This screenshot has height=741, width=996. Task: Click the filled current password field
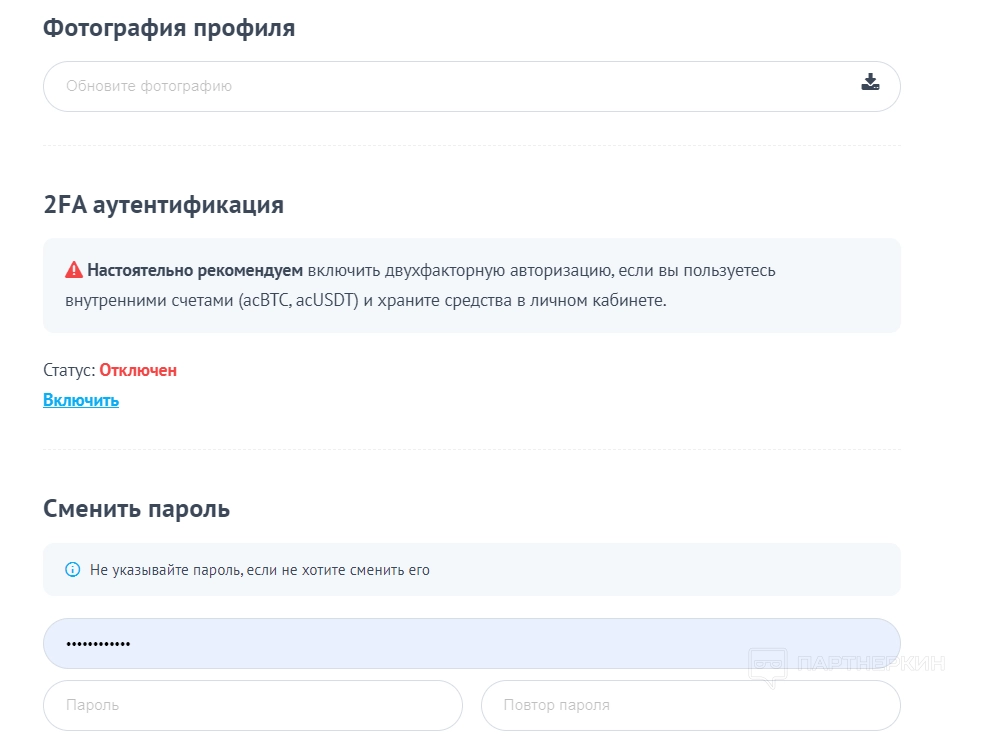point(470,643)
